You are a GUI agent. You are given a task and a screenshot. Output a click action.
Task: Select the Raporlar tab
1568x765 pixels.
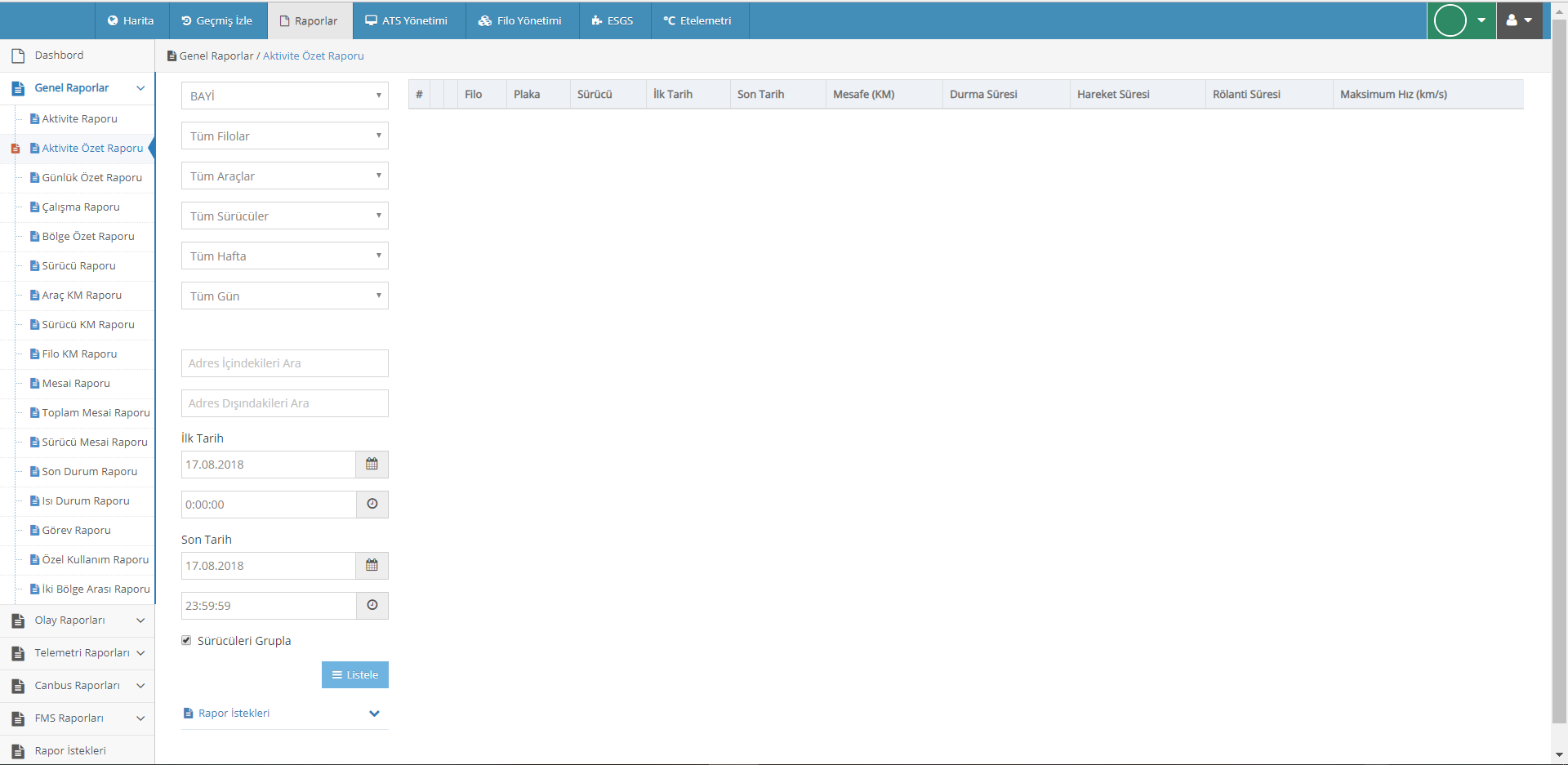[310, 20]
